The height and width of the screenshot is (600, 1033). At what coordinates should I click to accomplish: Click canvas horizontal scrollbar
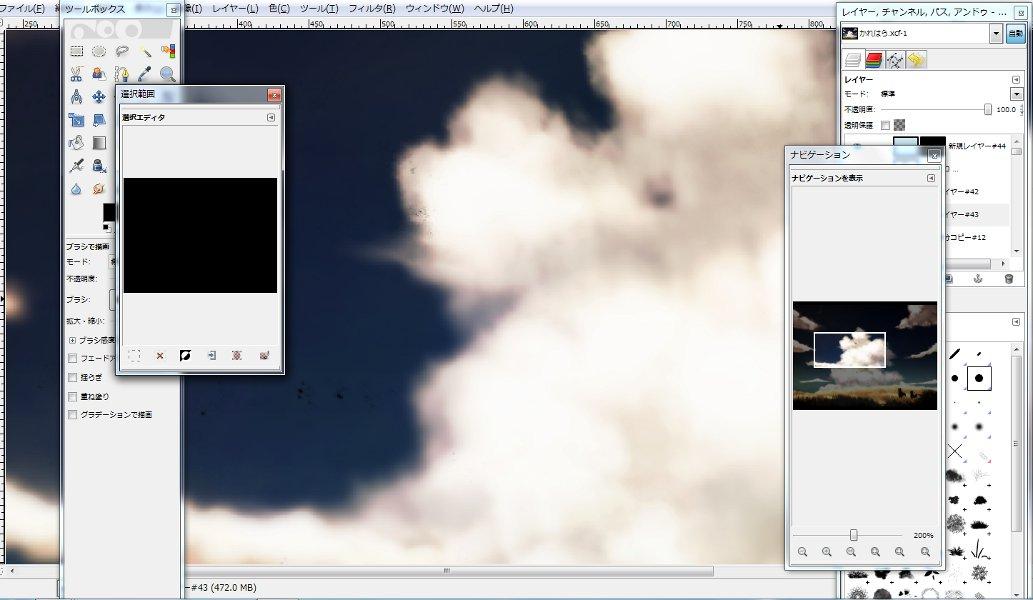[447, 570]
